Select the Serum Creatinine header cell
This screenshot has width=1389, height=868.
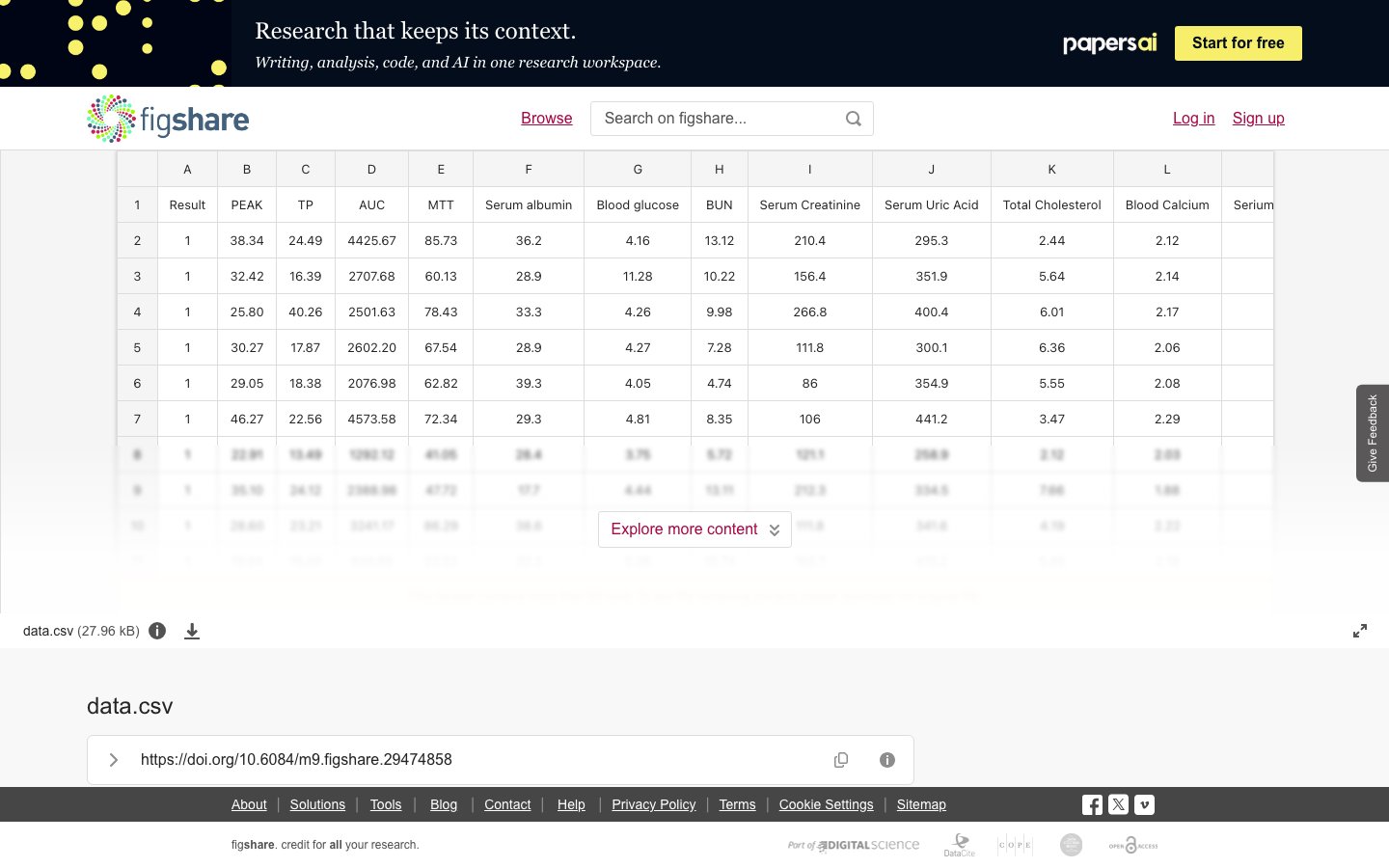pos(809,204)
